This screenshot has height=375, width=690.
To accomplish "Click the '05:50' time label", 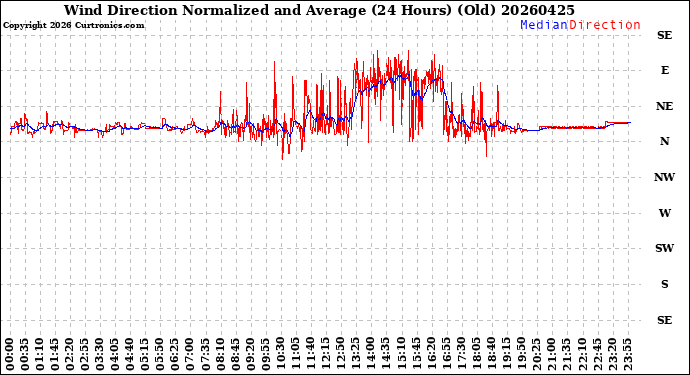I will point(160,354).
